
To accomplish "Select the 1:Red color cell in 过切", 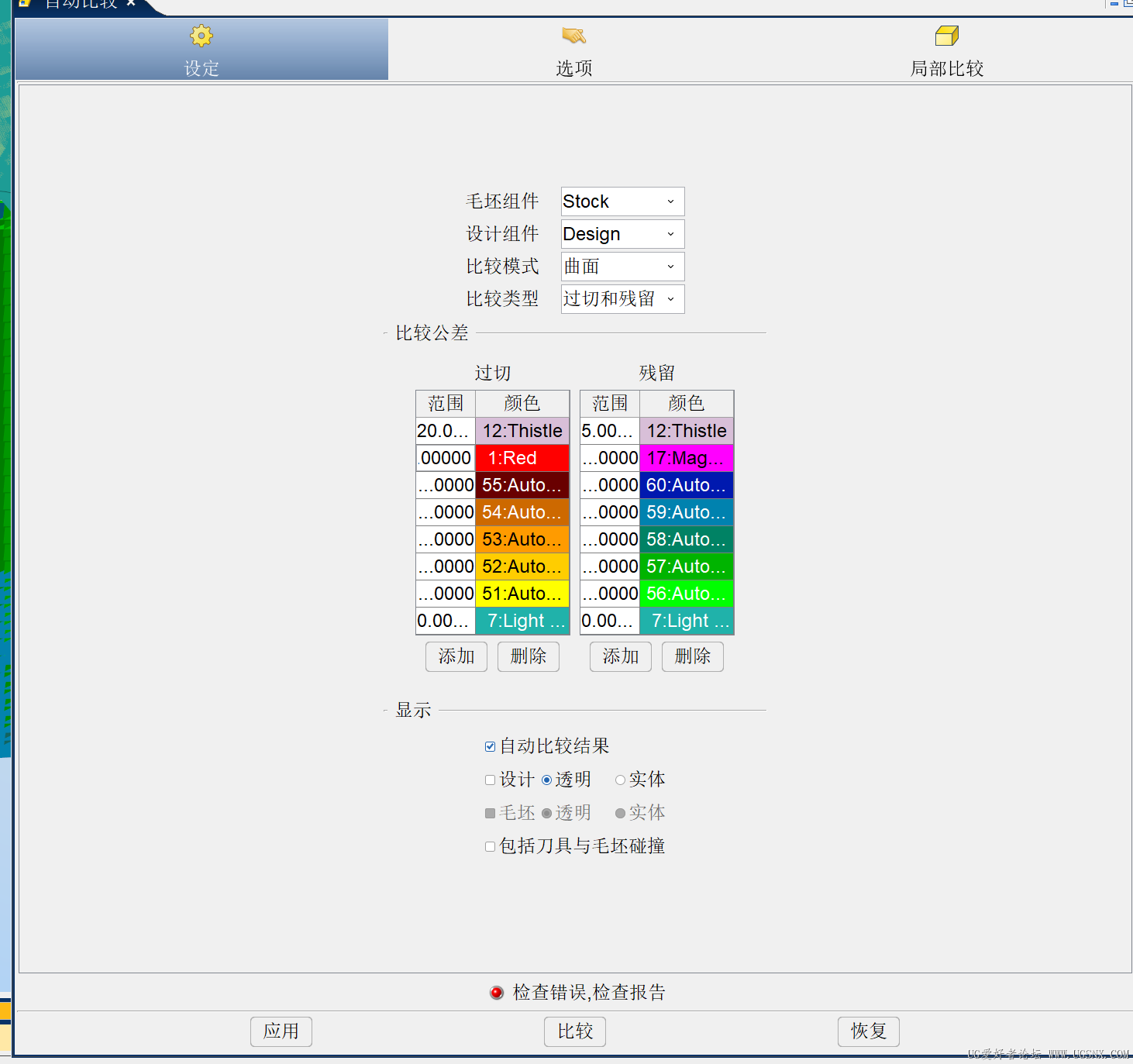I will pos(522,458).
